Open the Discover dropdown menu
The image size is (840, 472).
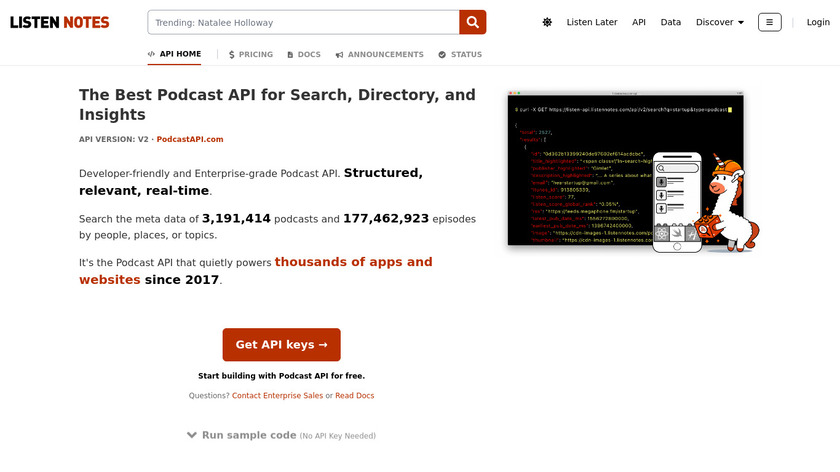720,22
